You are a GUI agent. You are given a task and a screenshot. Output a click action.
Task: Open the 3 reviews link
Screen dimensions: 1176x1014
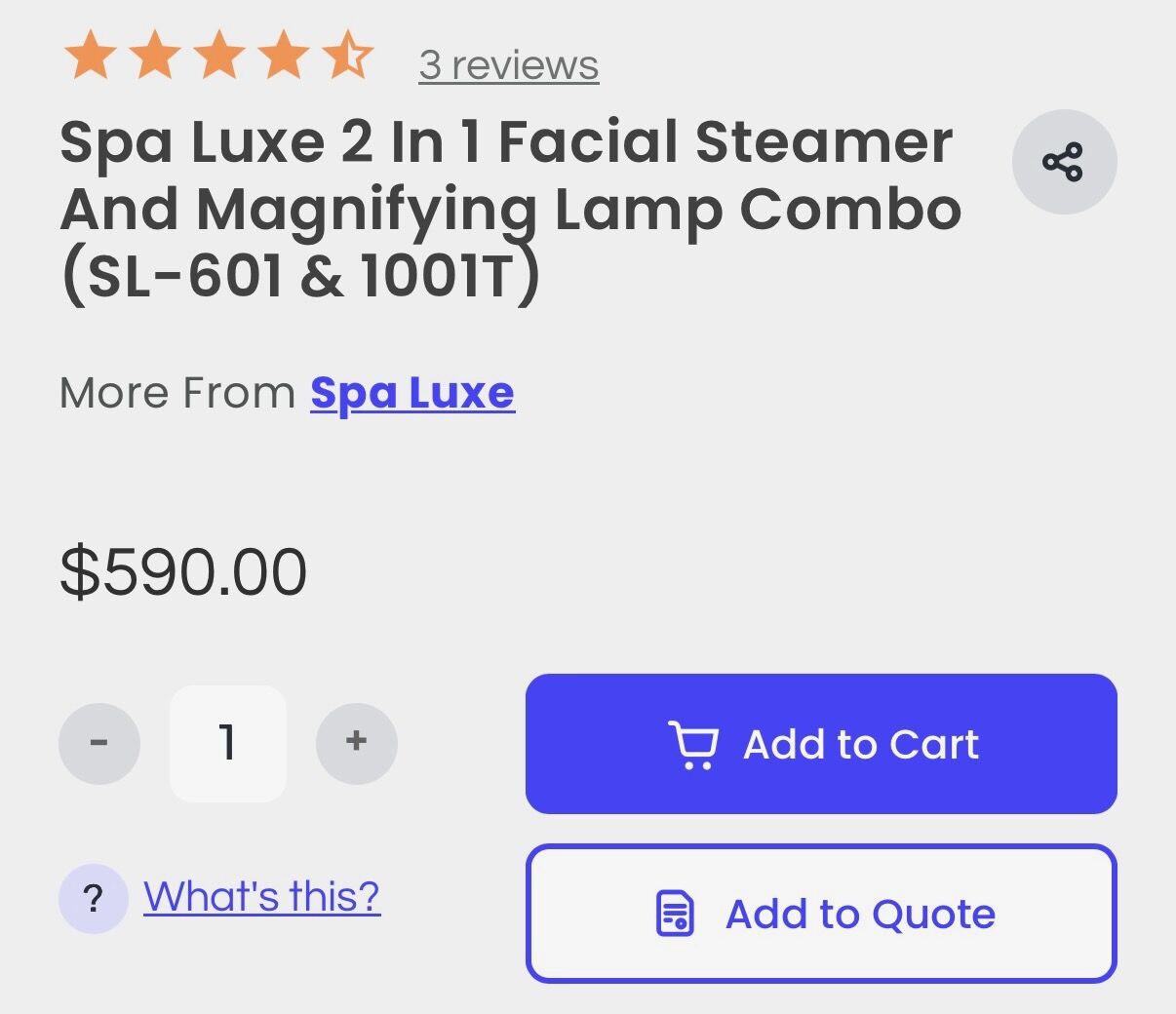click(x=508, y=65)
